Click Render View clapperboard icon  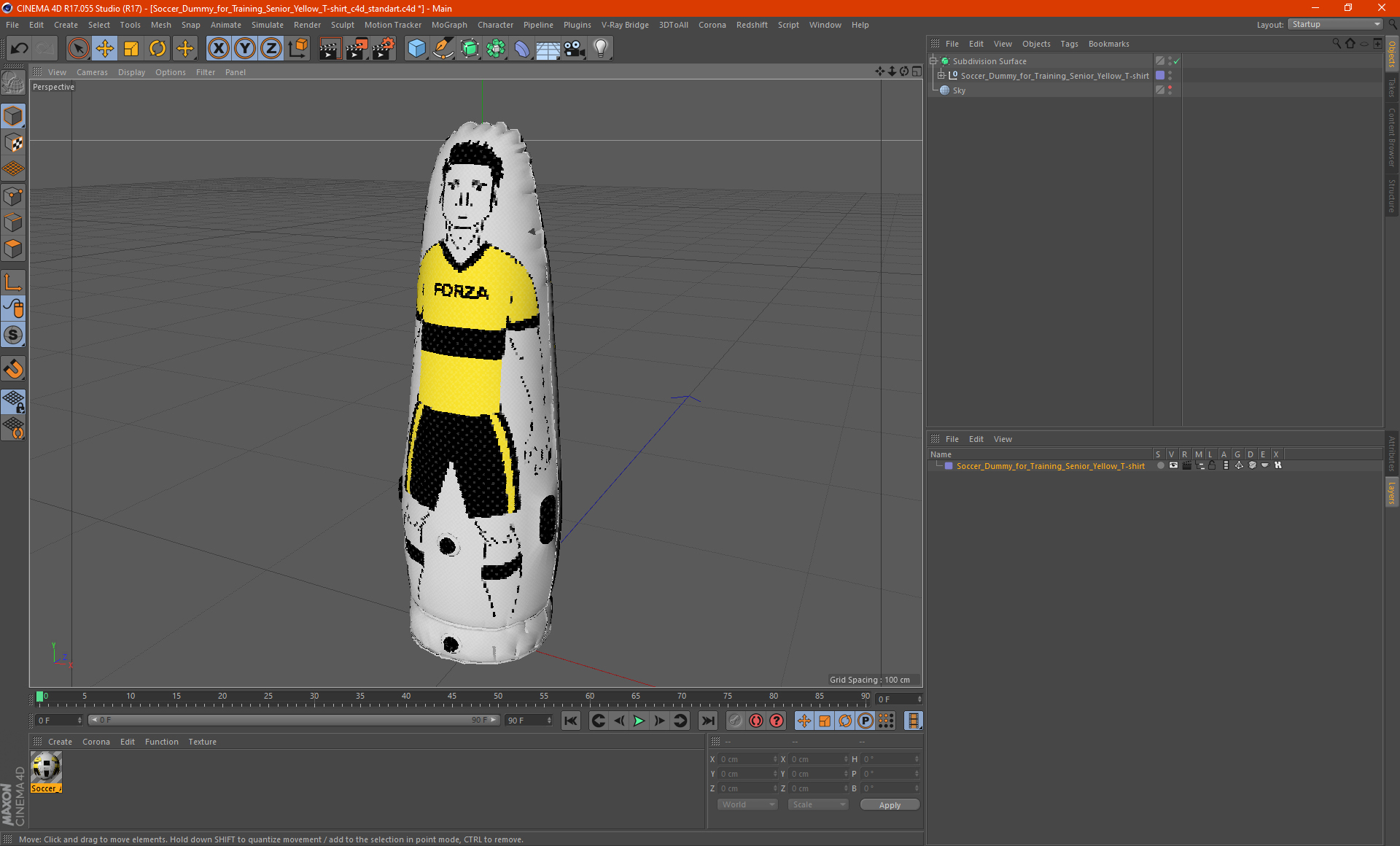click(330, 49)
